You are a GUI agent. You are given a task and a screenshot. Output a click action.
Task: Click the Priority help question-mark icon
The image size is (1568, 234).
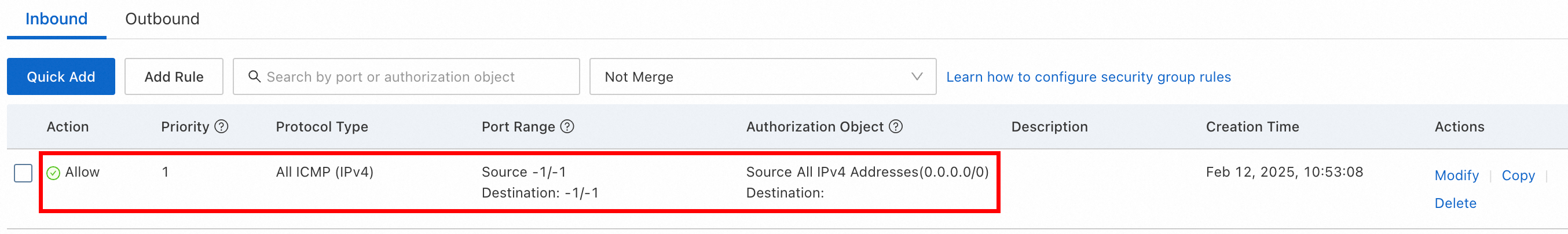click(x=222, y=126)
